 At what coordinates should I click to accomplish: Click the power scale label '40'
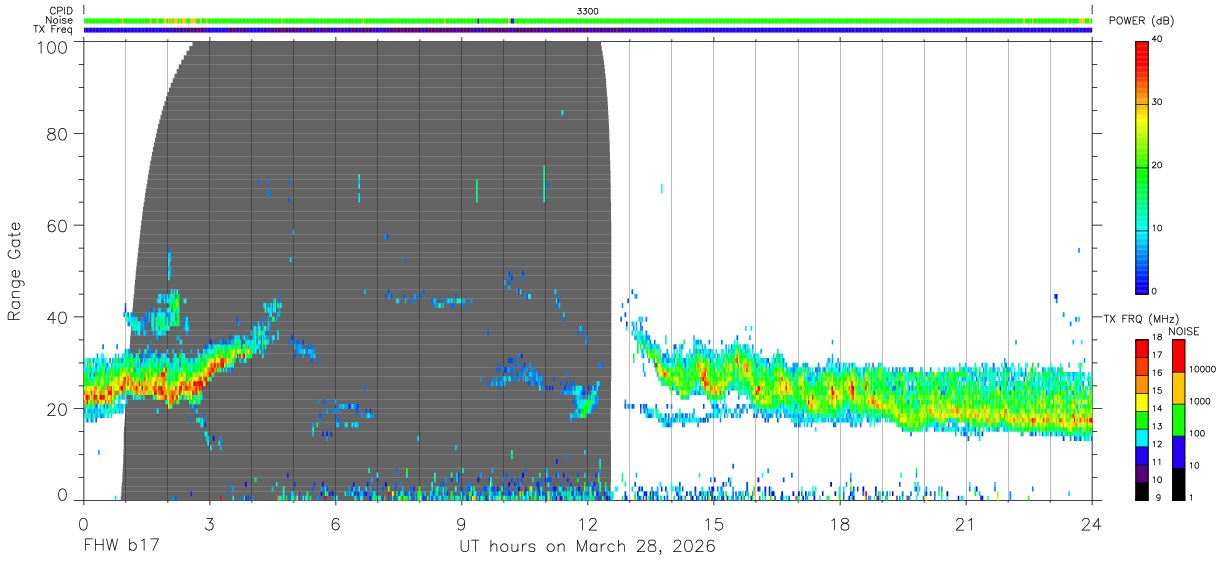(x=1158, y=40)
